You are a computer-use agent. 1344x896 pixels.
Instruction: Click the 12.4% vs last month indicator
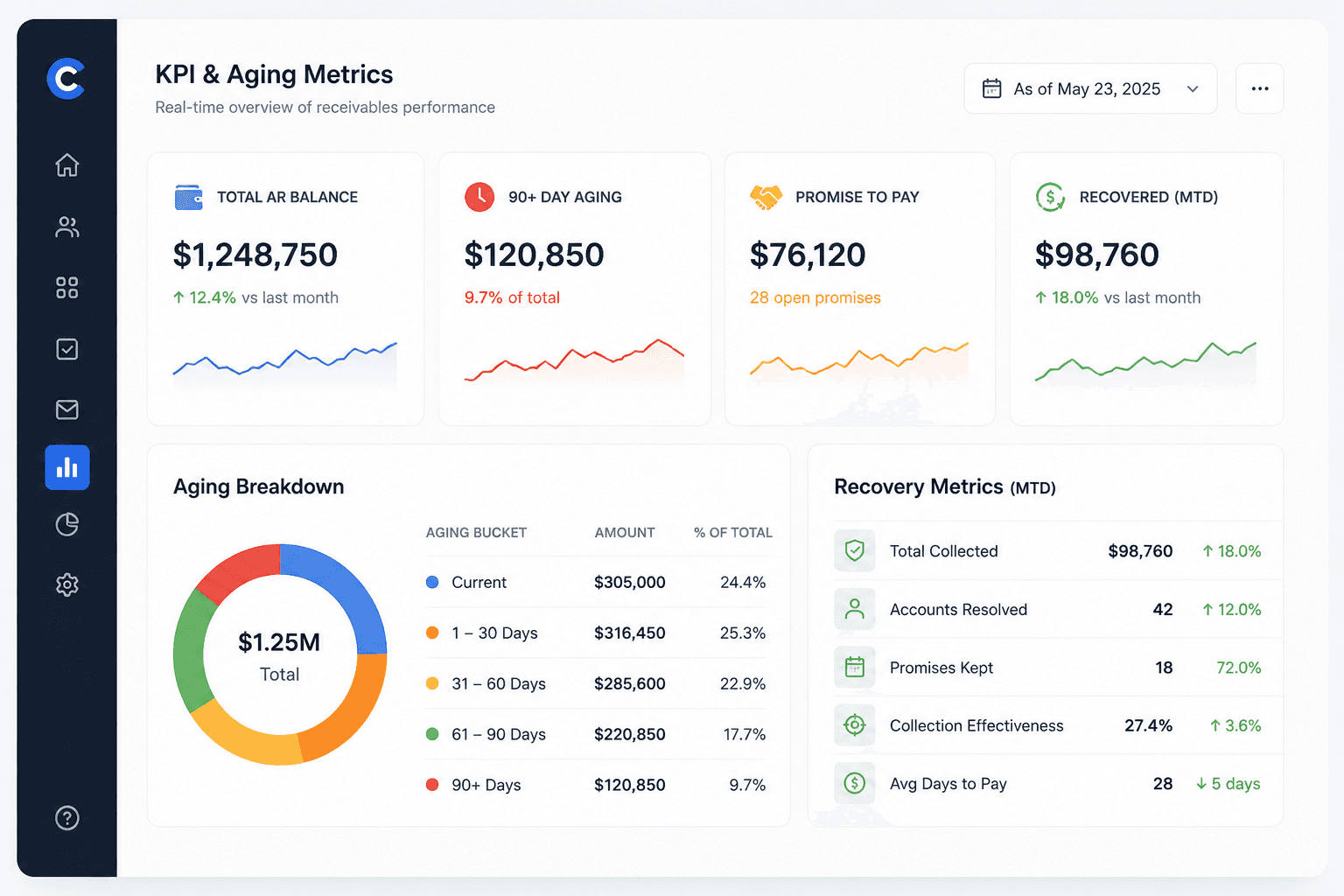(255, 297)
